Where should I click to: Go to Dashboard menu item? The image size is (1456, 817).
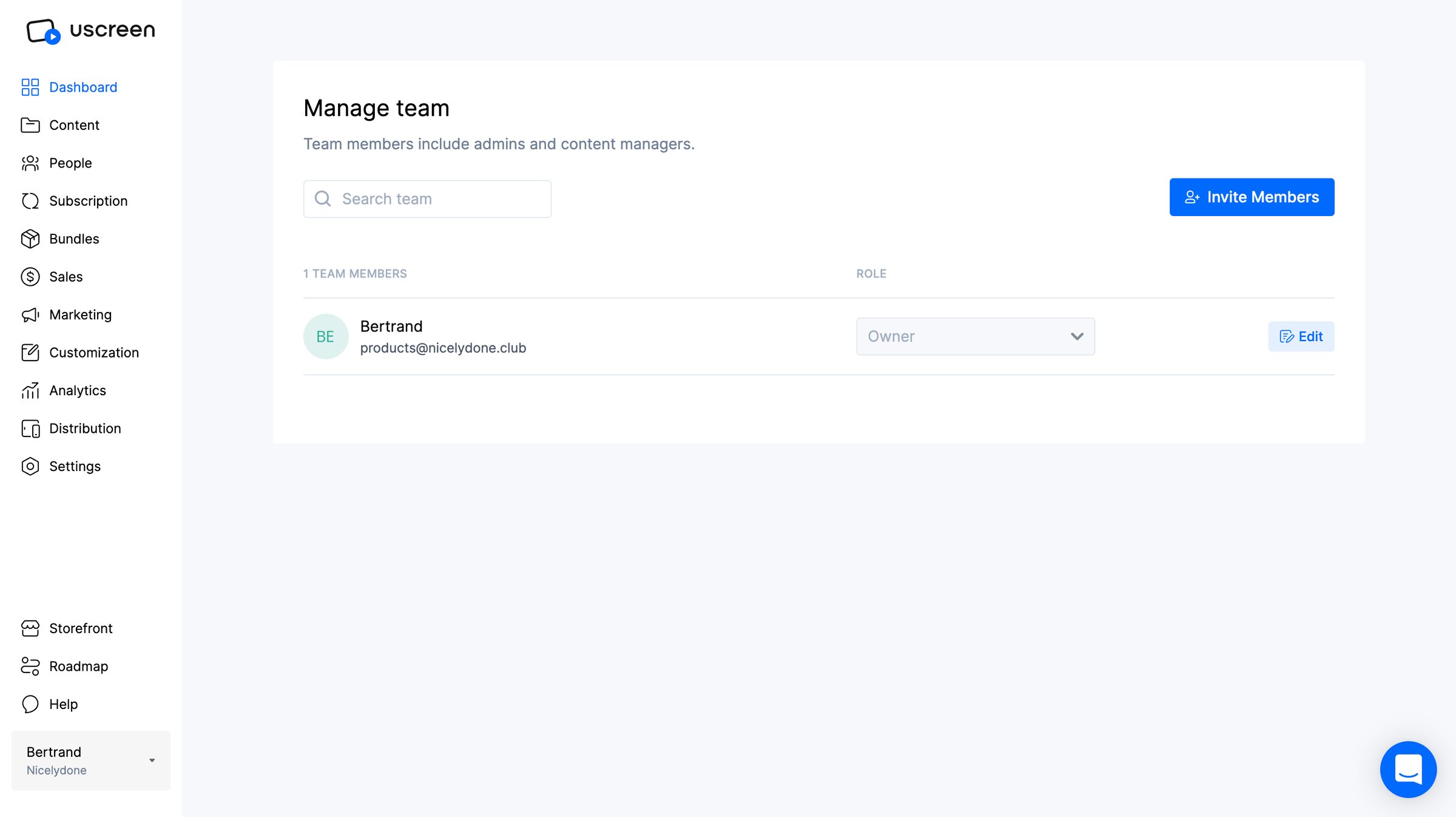(x=83, y=87)
